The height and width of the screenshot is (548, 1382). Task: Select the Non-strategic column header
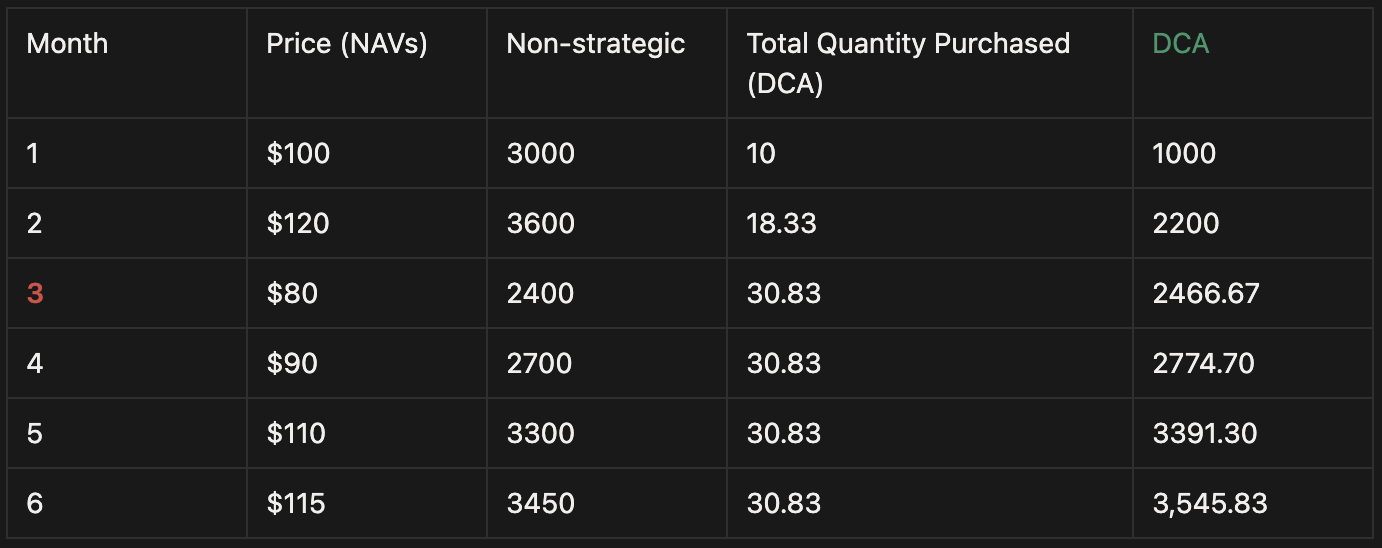point(595,44)
